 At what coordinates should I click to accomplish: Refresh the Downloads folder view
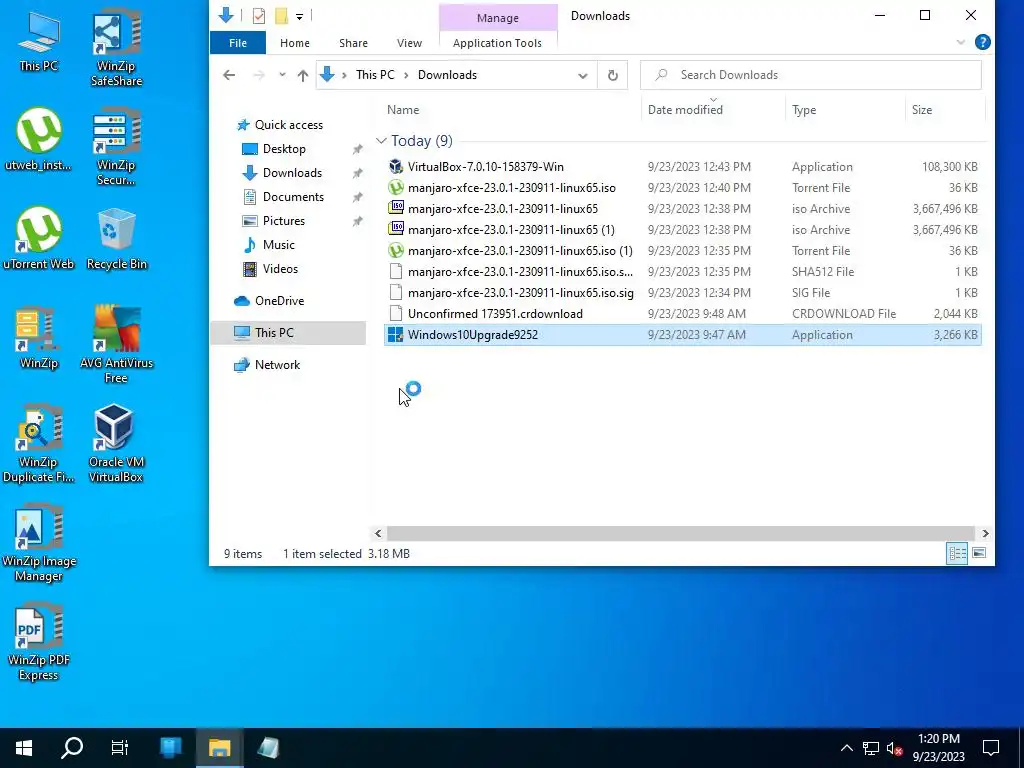(613, 75)
